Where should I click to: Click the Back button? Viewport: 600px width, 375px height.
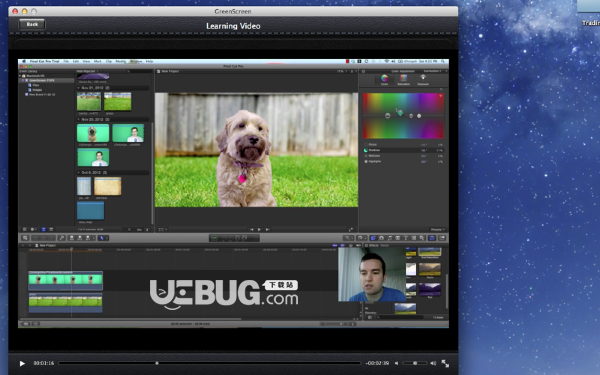pyautogui.click(x=32, y=24)
